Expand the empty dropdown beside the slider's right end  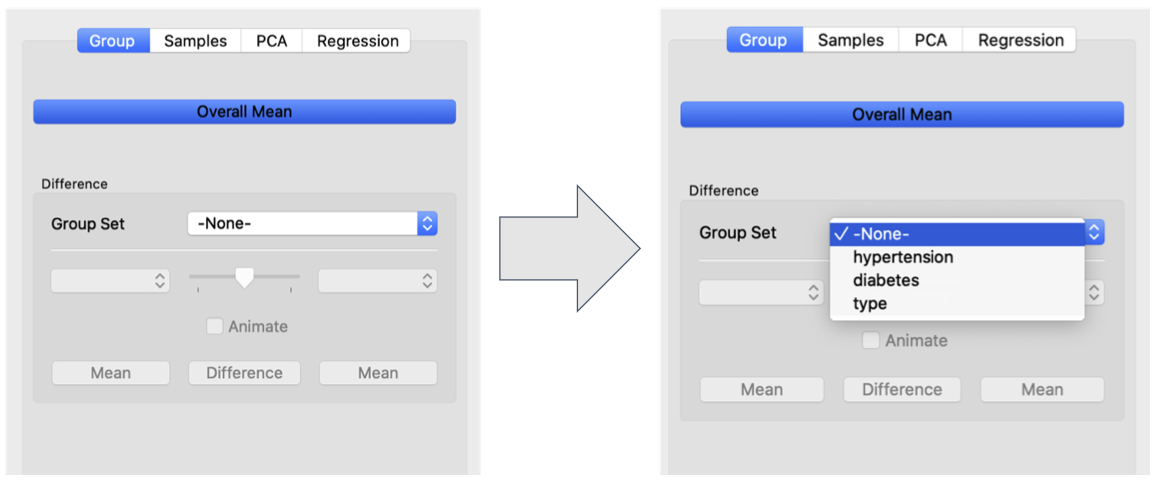(x=377, y=280)
